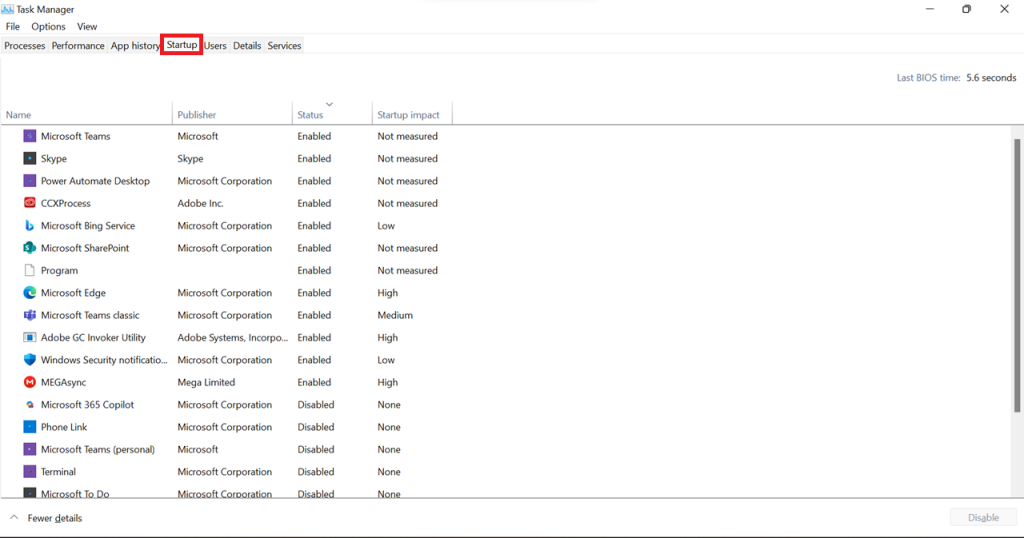The width and height of the screenshot is (1024, 538).
Task: Sort by the Publisher column header
Action: [232, 114]
